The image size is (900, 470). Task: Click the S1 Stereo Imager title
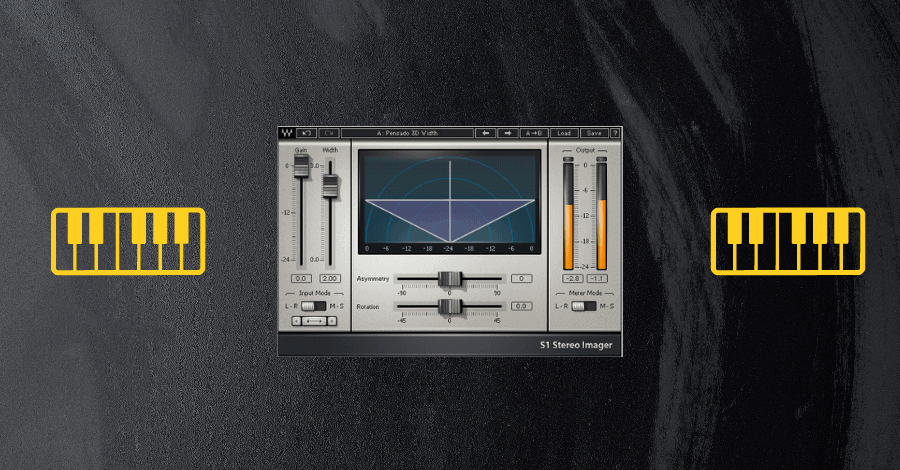click(576, 345)
